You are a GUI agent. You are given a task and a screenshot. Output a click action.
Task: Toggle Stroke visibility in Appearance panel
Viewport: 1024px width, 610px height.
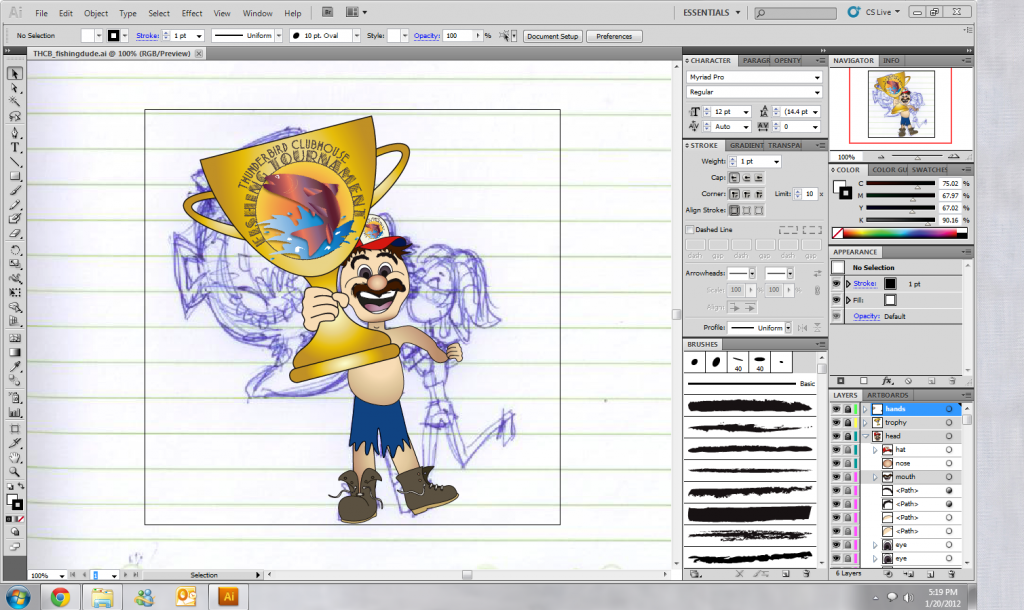click(837, 283)
